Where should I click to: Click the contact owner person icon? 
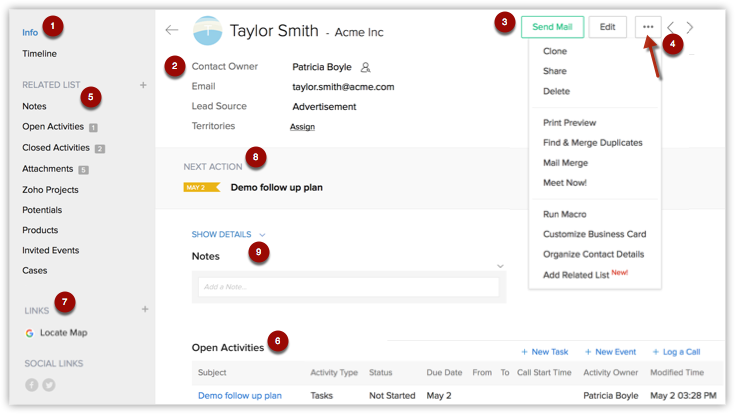click(x=365, y=67)
